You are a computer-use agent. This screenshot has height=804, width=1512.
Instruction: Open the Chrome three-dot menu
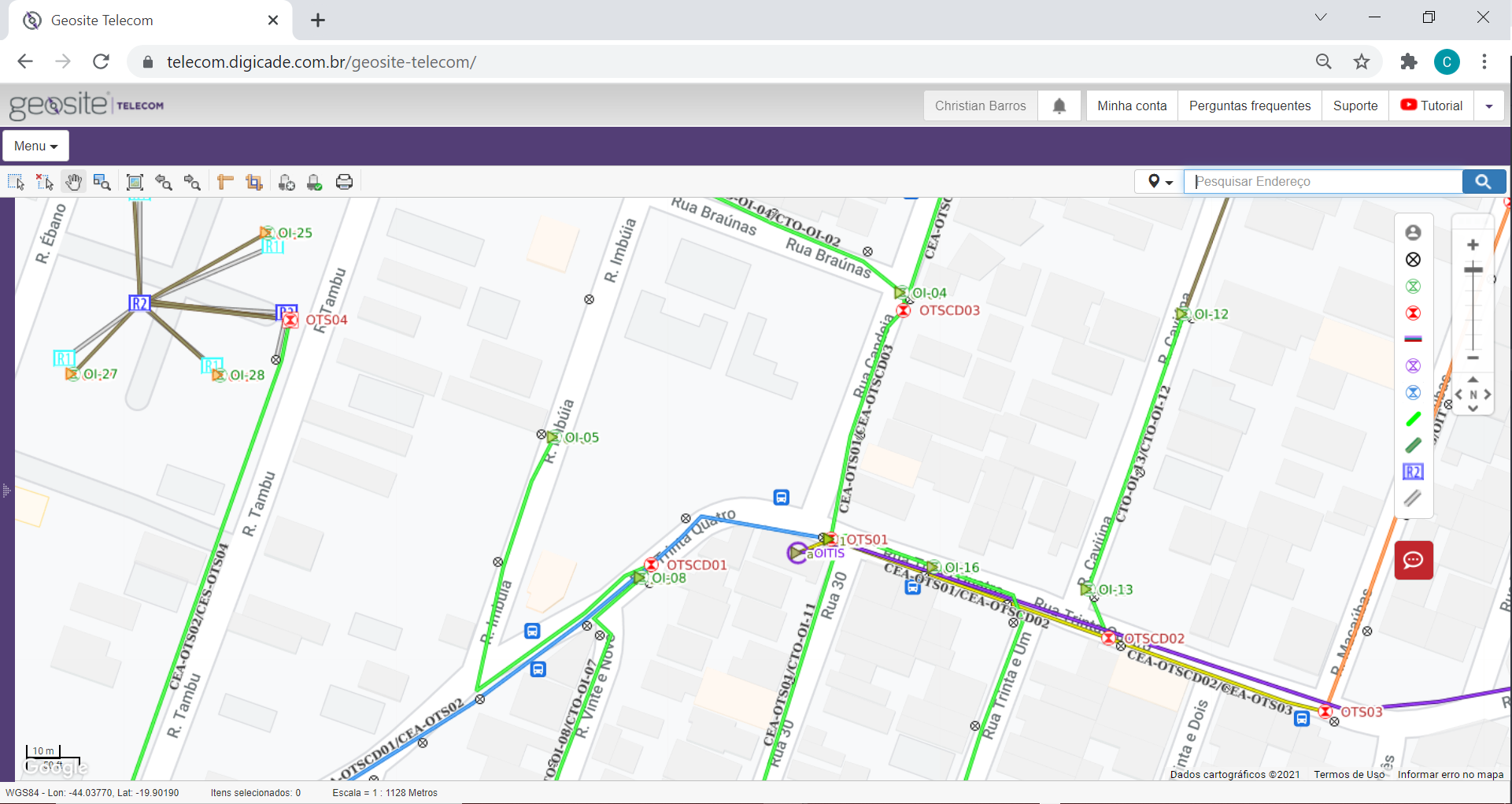[x=1484, y=61]
